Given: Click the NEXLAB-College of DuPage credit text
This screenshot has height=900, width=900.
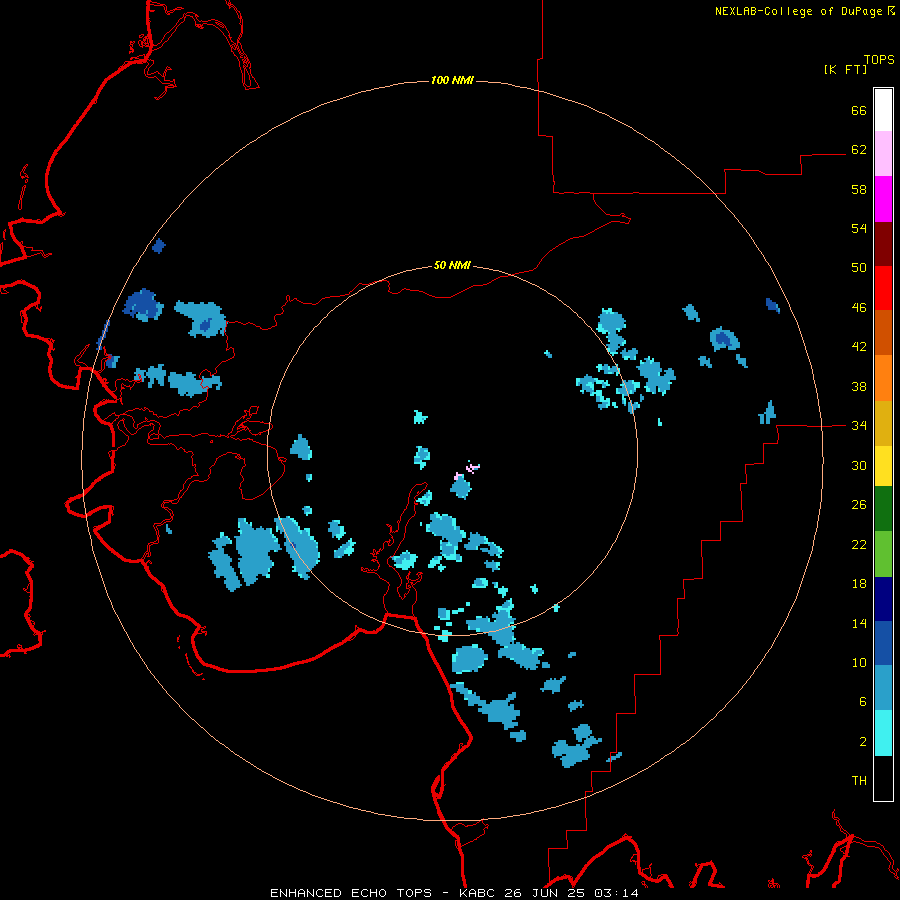Looking at the screenshot, I should pos(804,11).
